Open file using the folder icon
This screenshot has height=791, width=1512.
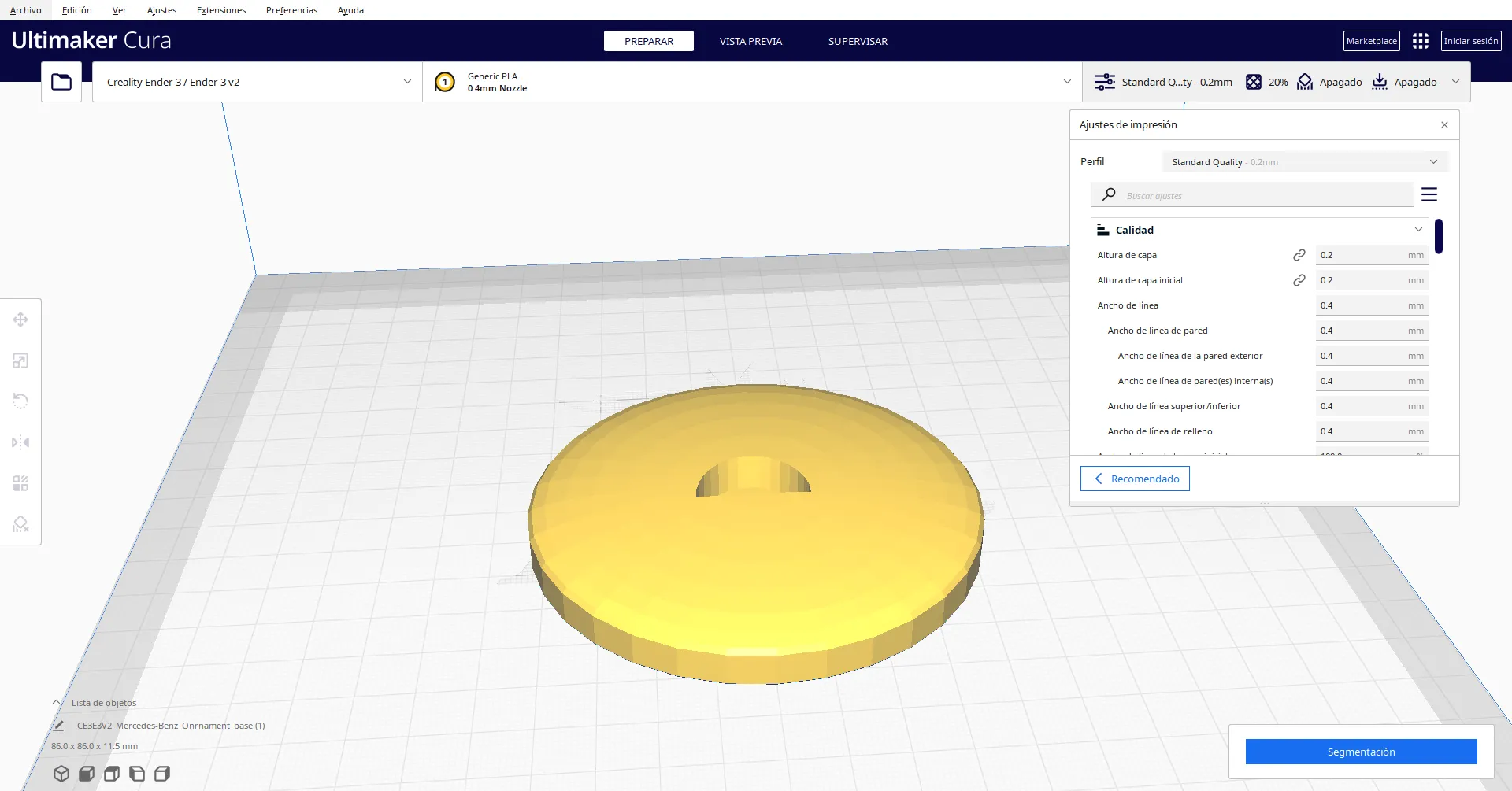pyautogui.click(x=61, y=82)
